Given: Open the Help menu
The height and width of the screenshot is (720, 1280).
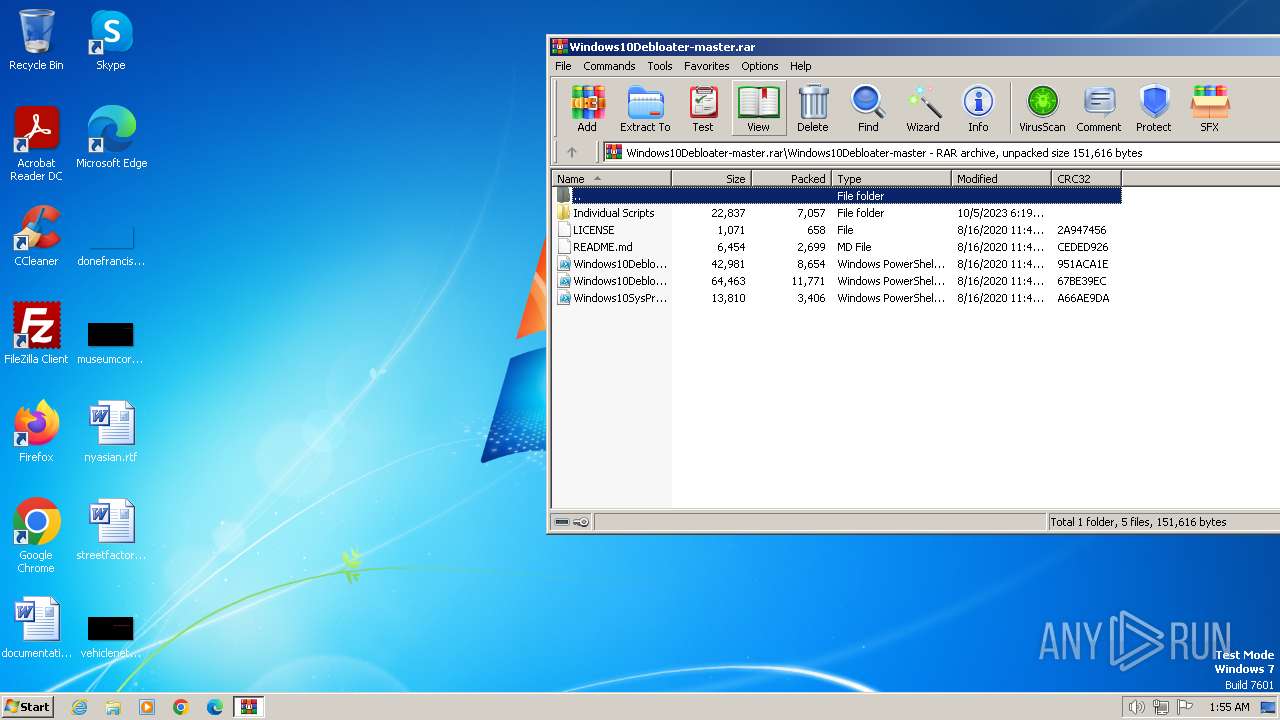Looking at the screenshot, I should 801,66.
